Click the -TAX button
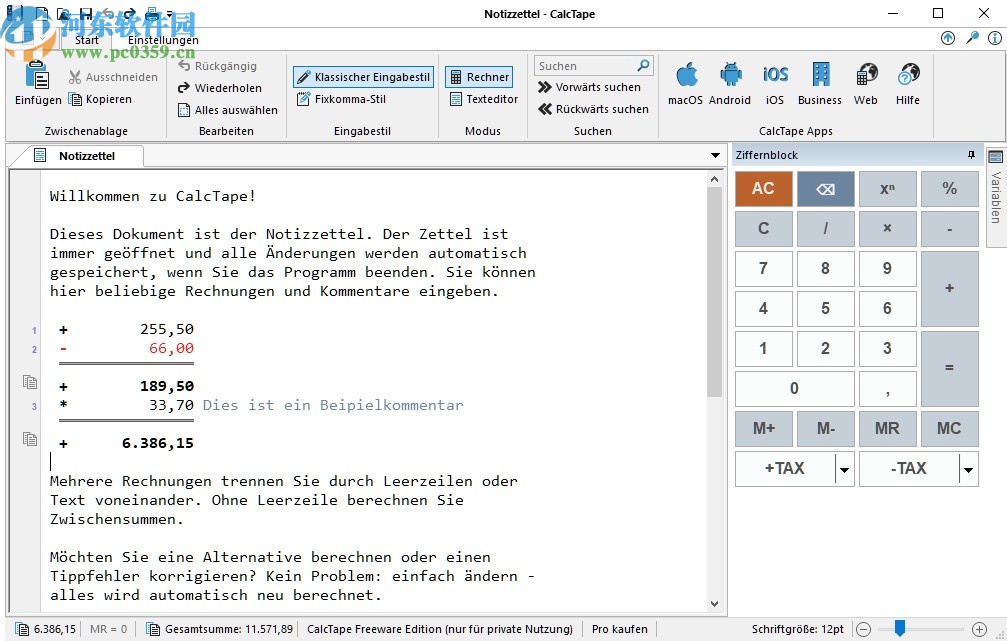Viewport: 1007px width, 641px height. coord(909,469)
